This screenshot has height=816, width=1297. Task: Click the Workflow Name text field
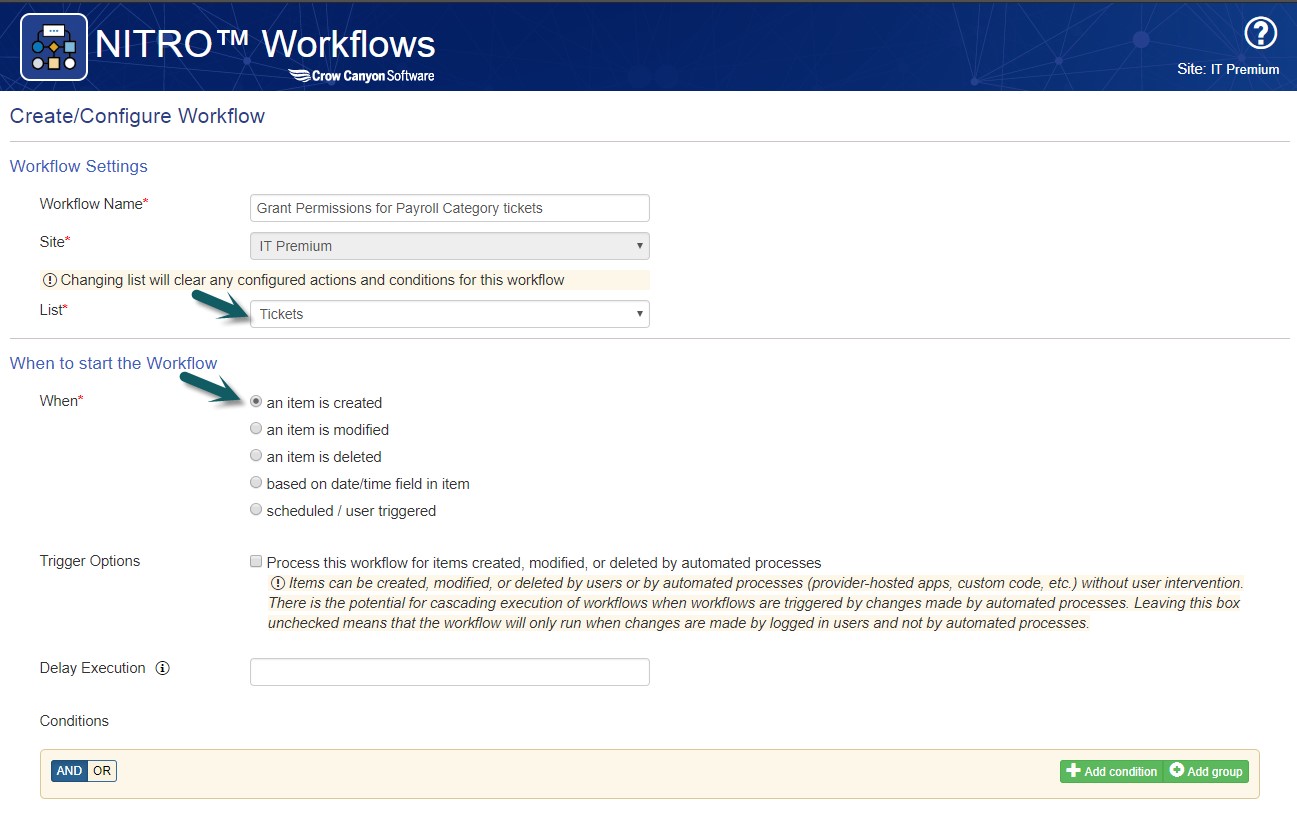click(x=449, y=208)
